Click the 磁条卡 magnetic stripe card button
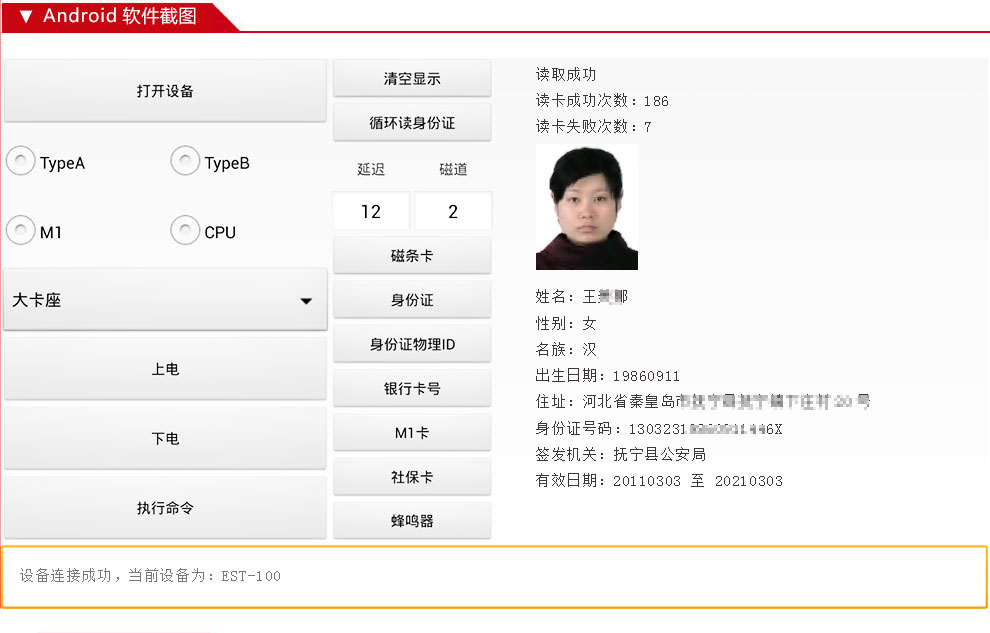This screenshot has width=990, height=633. tap(411, 255)
